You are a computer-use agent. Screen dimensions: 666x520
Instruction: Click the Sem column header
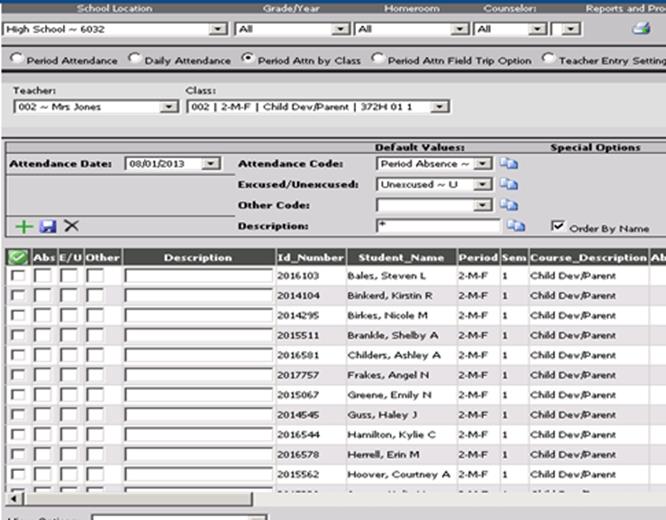tap(514, 257)
